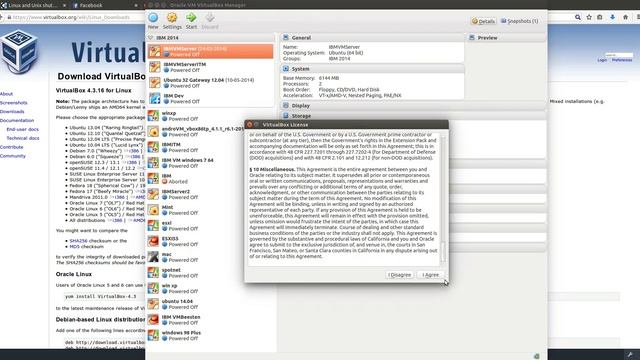Switch to the Details view button
This screenshot has width=640, height=360.
[483, 21]
